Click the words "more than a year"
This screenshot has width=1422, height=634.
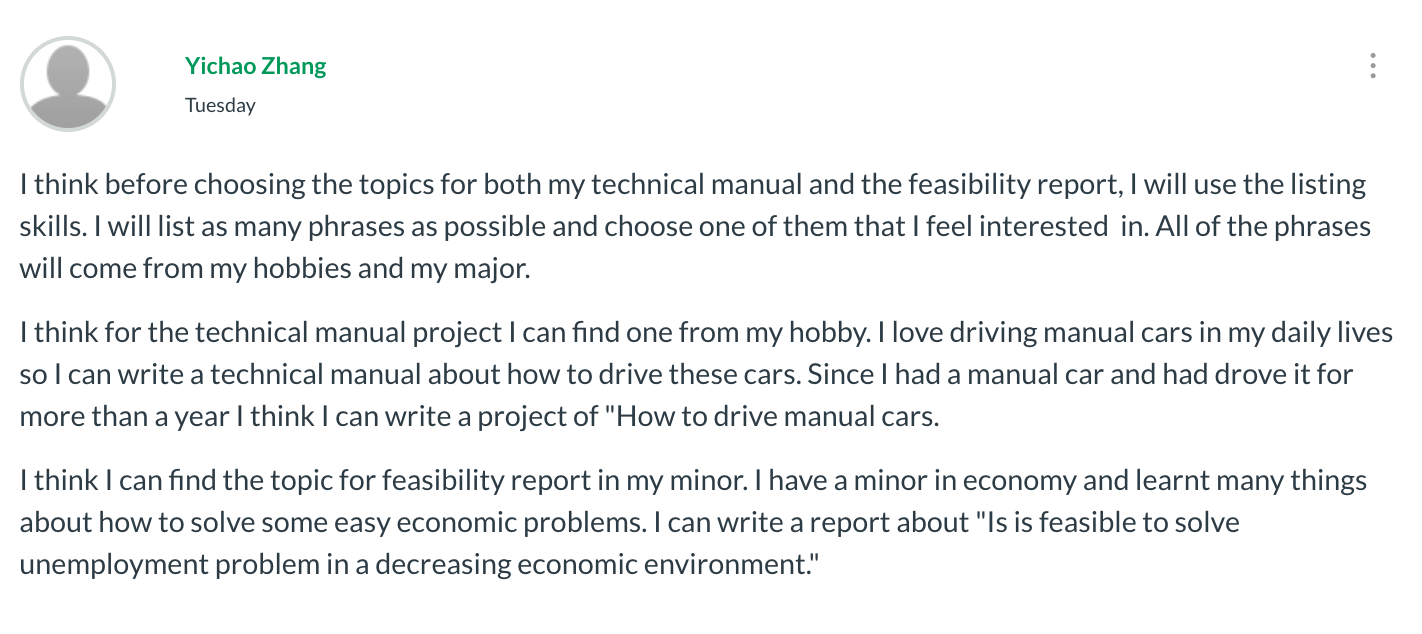pyautogui.click(x=124, y=417)
